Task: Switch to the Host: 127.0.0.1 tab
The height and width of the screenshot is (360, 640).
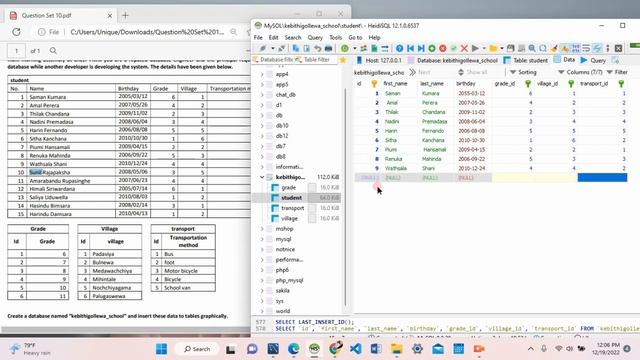Action: (379, 60)
